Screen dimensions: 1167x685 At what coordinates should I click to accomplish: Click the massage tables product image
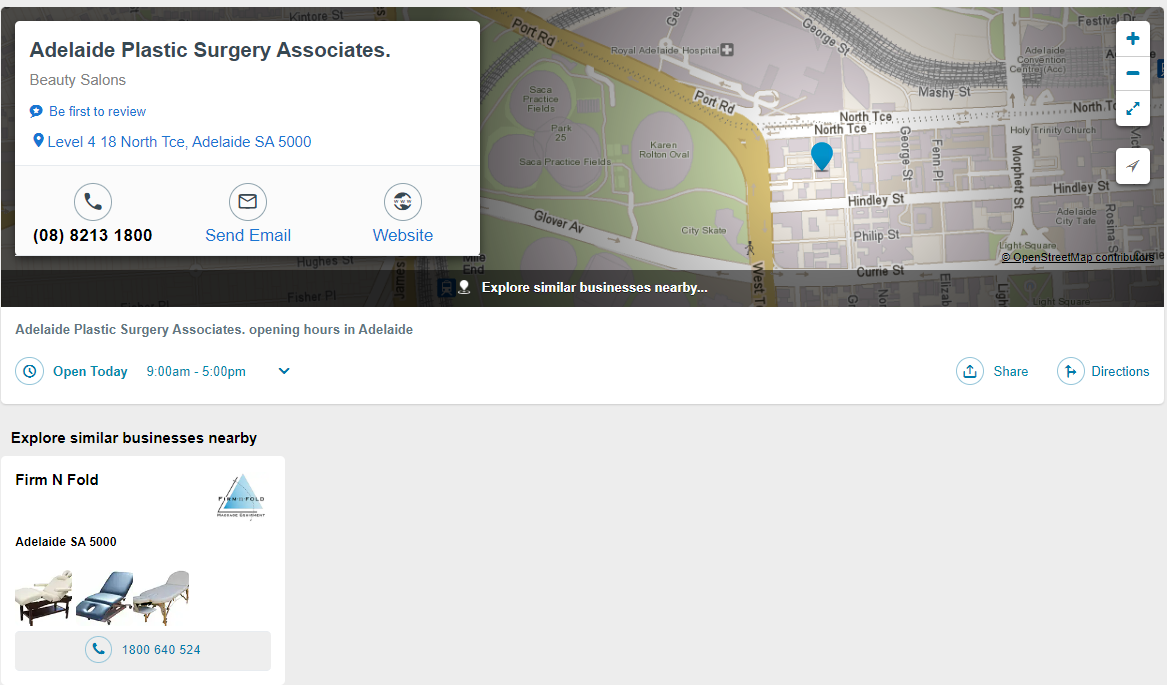102,598
